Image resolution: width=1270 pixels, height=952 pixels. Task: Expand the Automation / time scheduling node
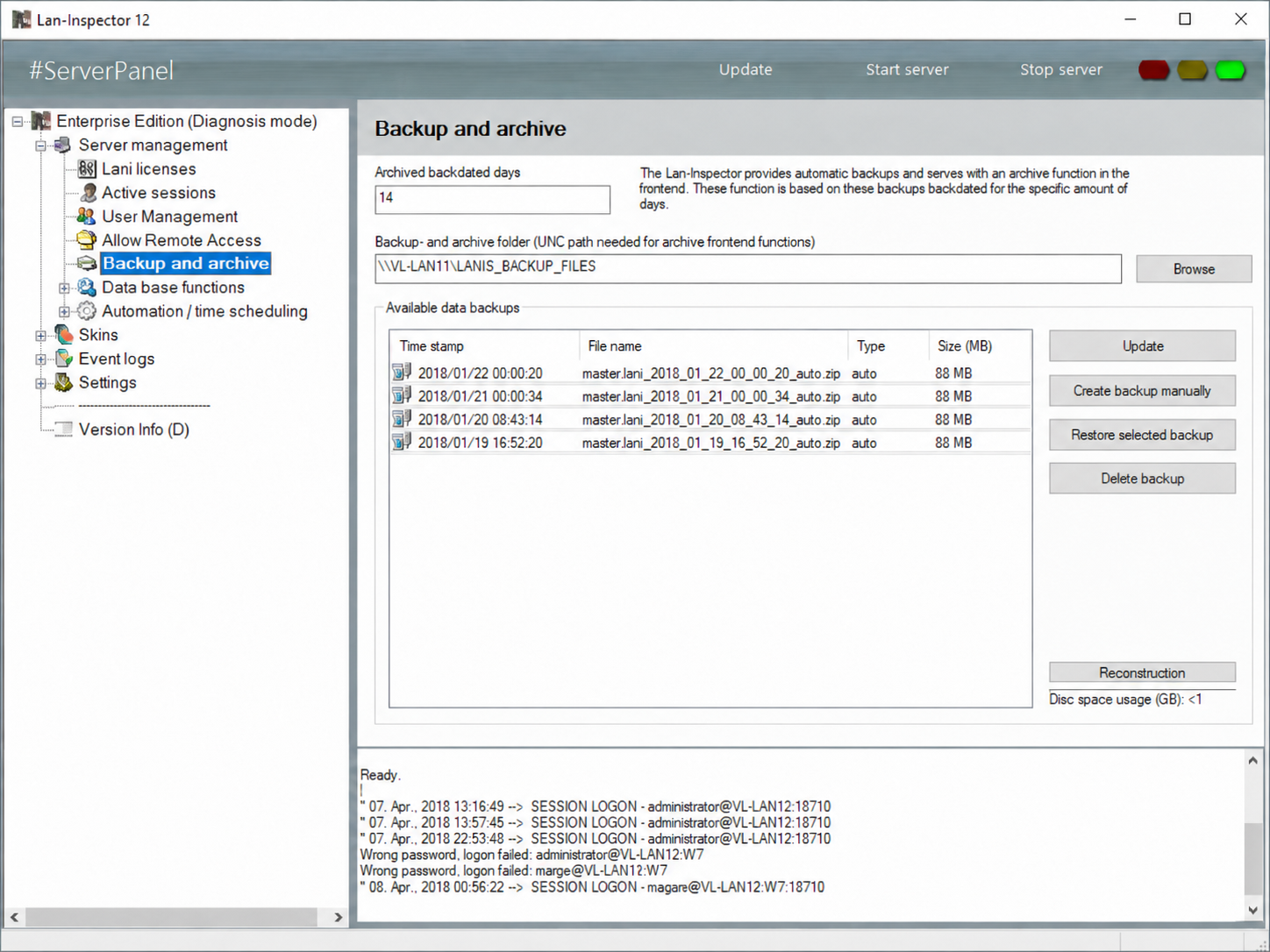(x=64, y=311)
